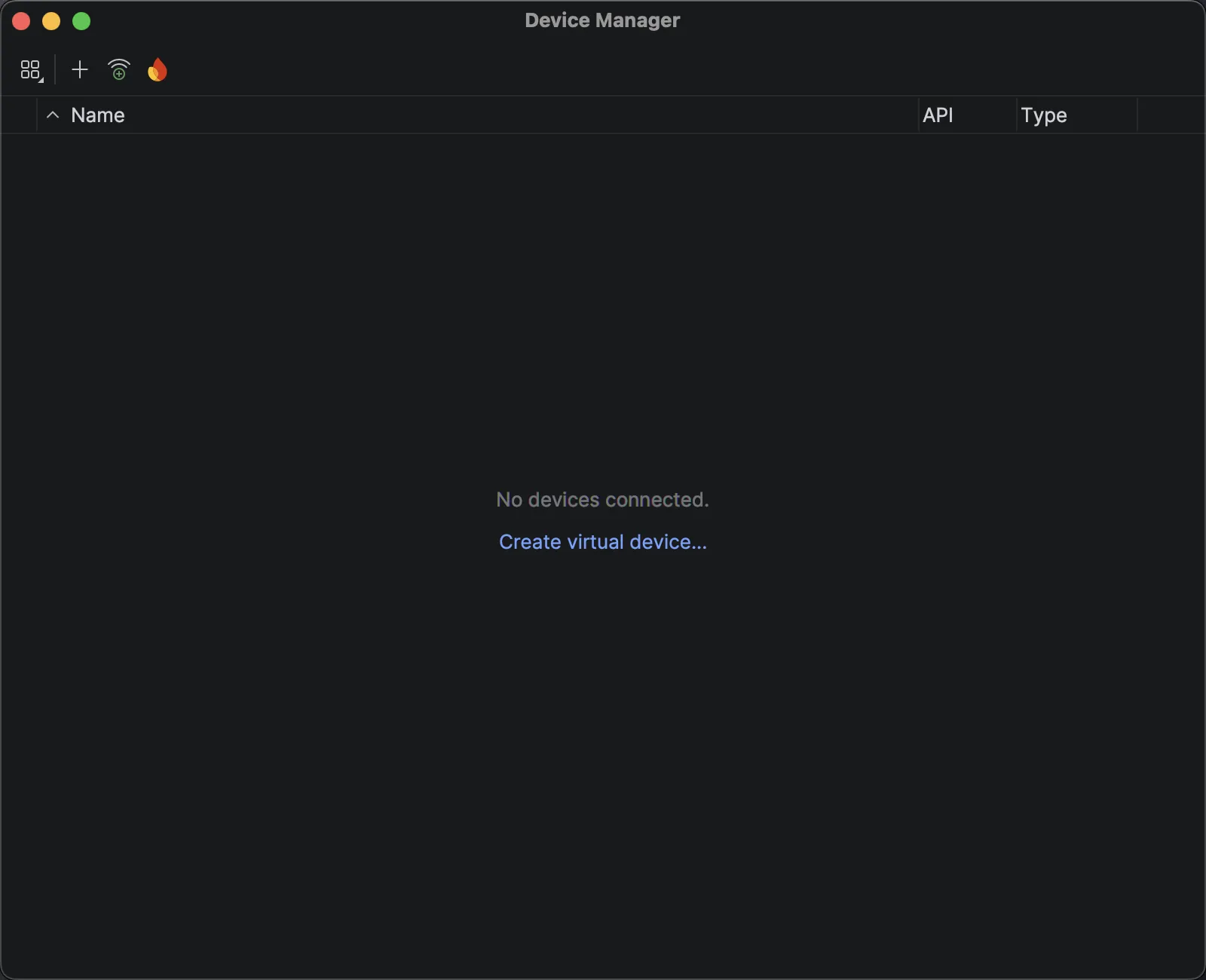
Task: Maximize the Device Manager window
Action: (81, 21)
